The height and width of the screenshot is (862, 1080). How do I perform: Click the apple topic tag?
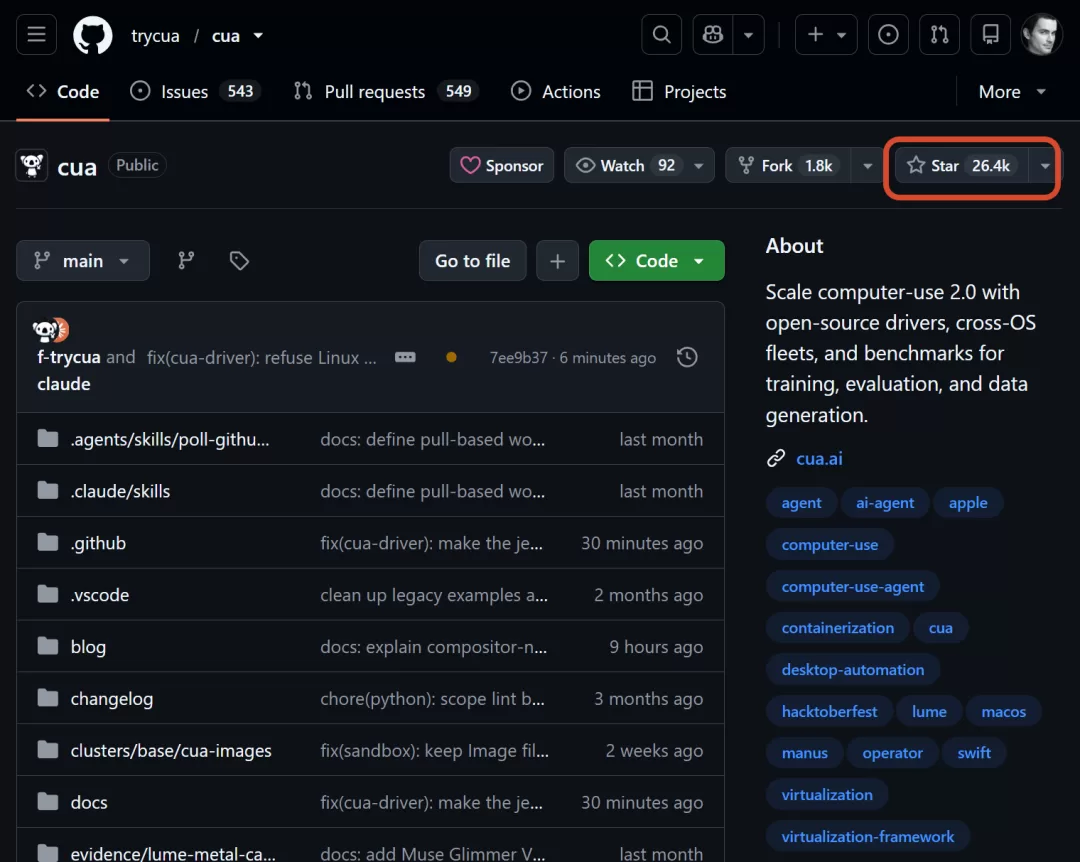(x=968, y=503)
